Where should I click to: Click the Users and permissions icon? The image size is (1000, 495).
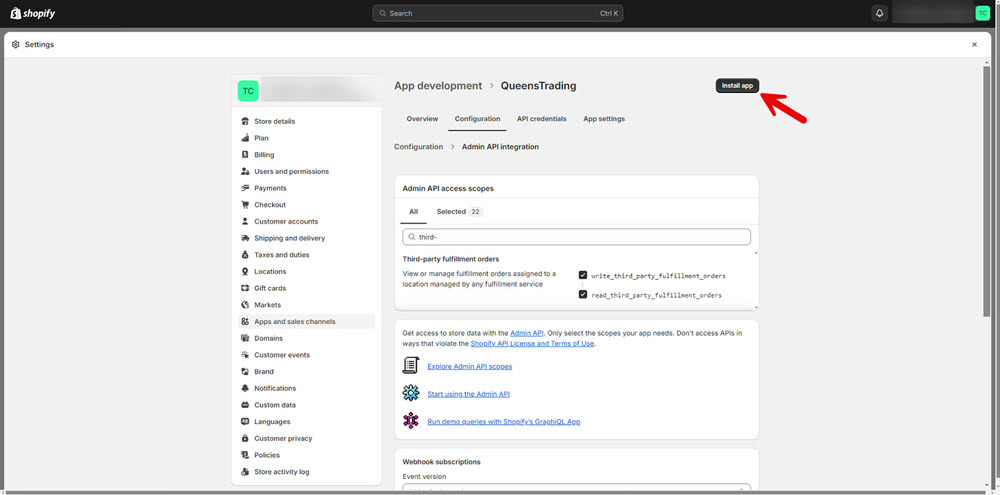245,172
